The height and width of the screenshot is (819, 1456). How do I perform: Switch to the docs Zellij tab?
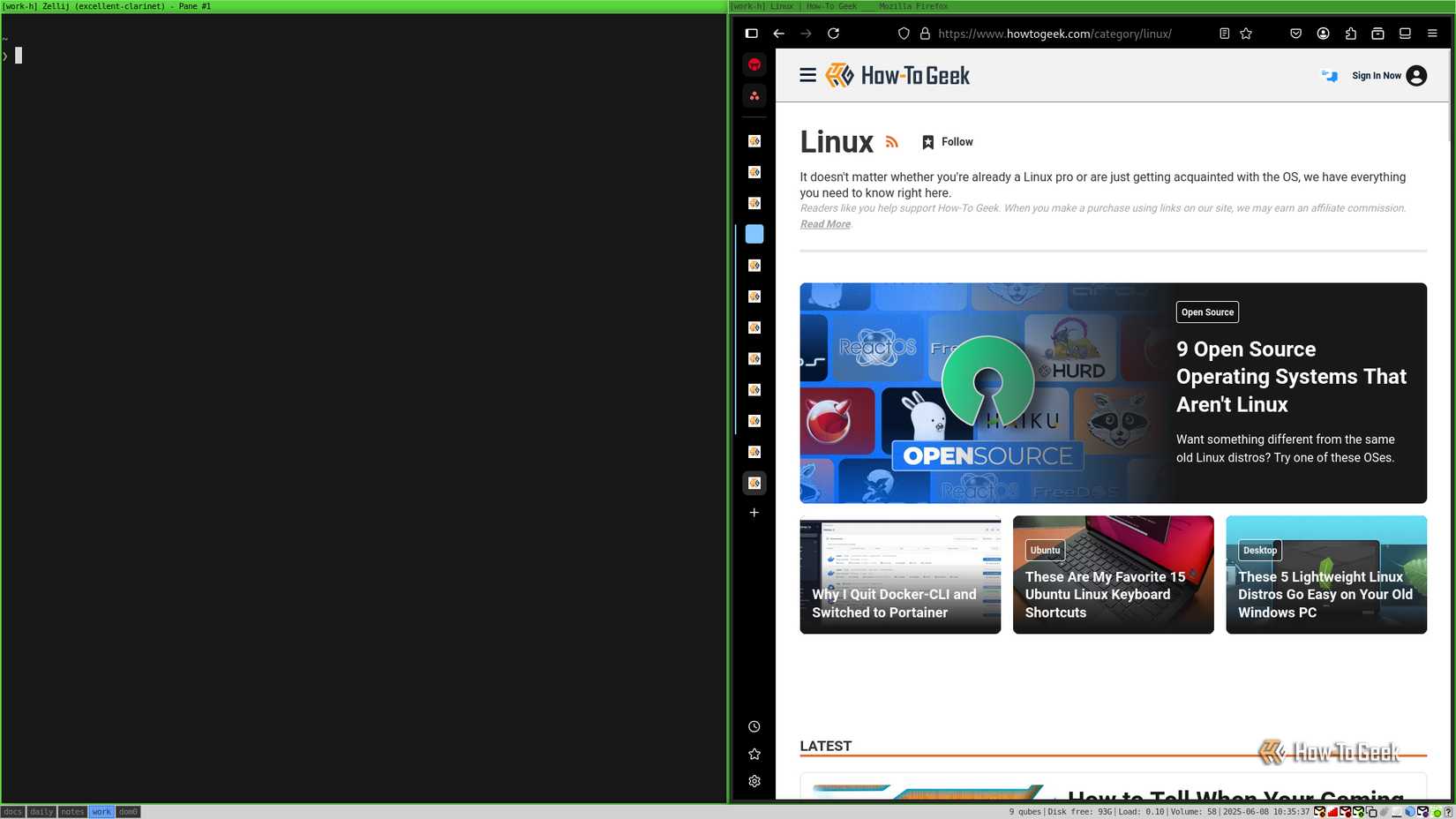coord(13,812)
